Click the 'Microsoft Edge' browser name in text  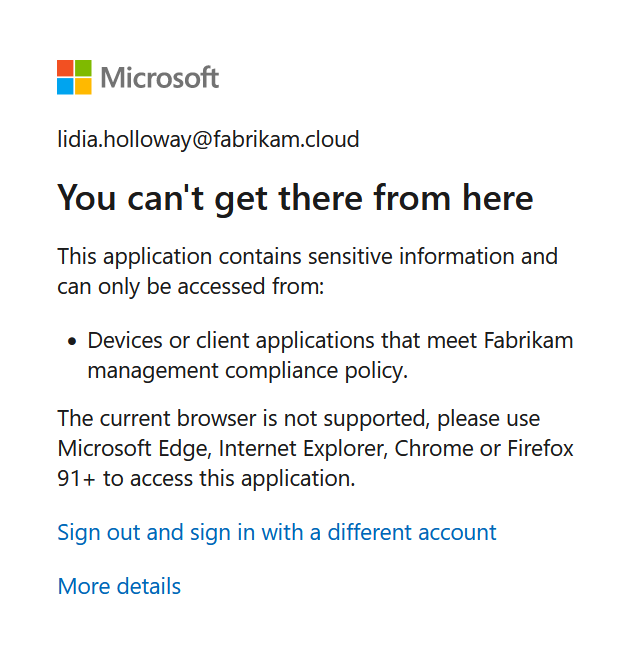[x=132, y=448]
